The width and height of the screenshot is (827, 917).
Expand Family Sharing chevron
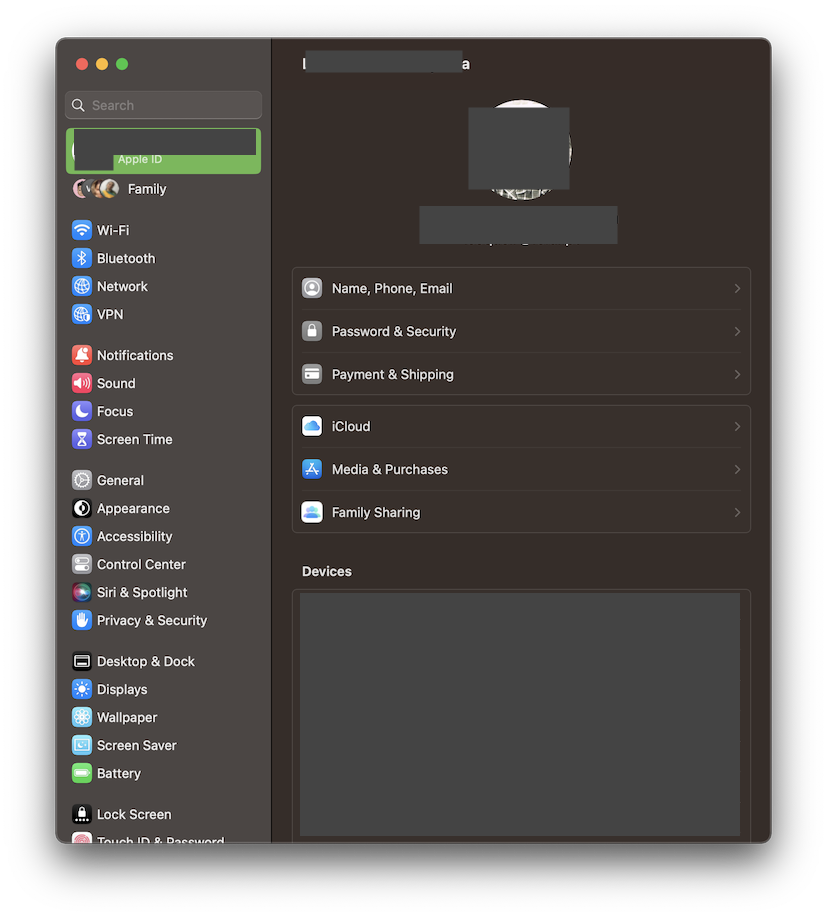click(737, 512)
